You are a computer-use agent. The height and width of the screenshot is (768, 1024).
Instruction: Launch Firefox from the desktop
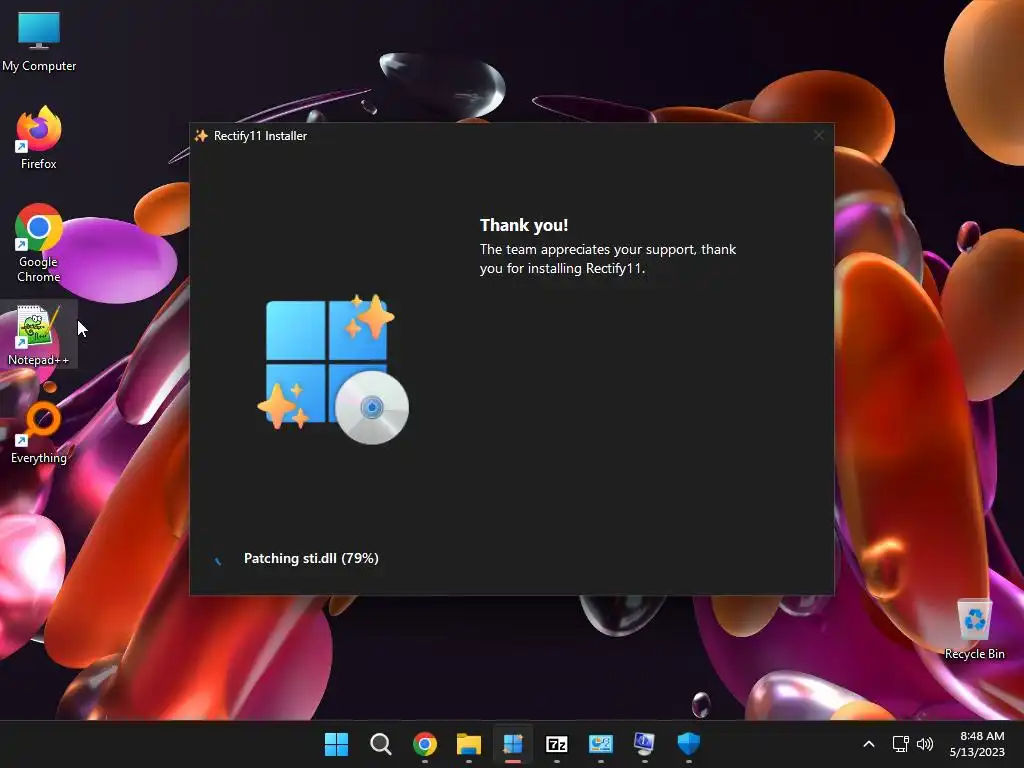(39, 138)
